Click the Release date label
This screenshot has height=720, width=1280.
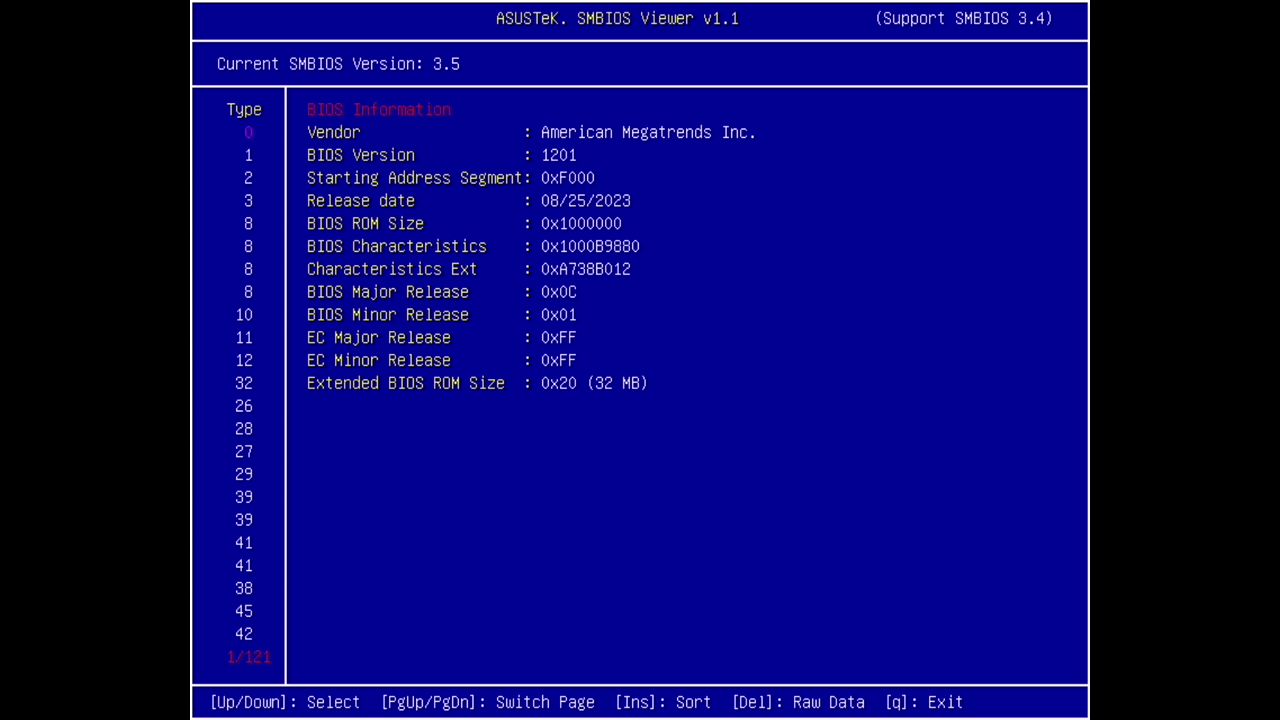coord(360,201)
